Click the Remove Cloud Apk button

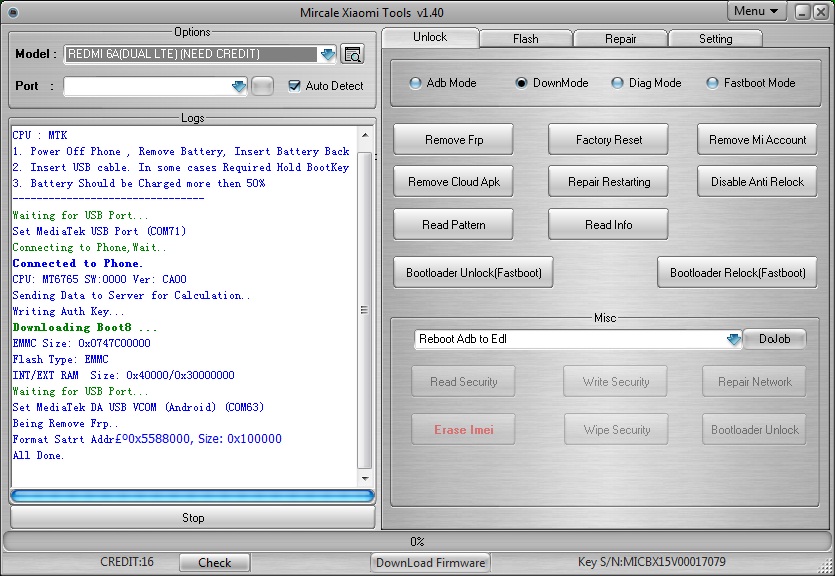pyautogui.click(x=454, y=182)
